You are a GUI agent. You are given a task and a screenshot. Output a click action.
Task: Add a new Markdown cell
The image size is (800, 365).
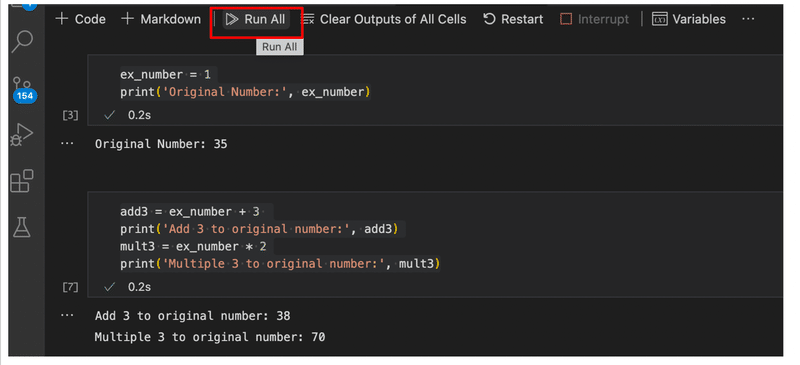pos(161,19)
